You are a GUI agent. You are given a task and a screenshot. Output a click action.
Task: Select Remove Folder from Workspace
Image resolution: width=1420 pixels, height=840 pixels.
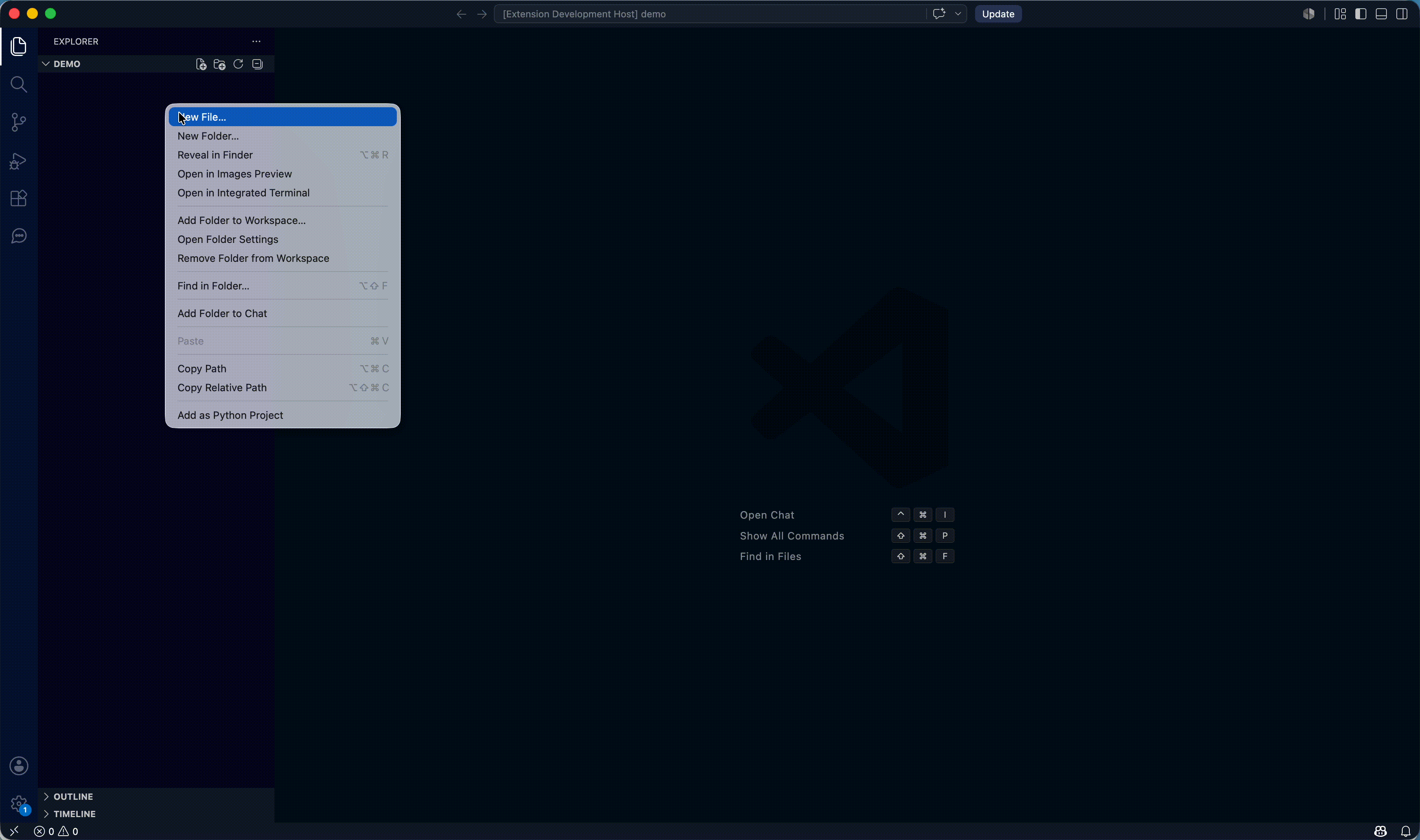(x=282, y=258)
